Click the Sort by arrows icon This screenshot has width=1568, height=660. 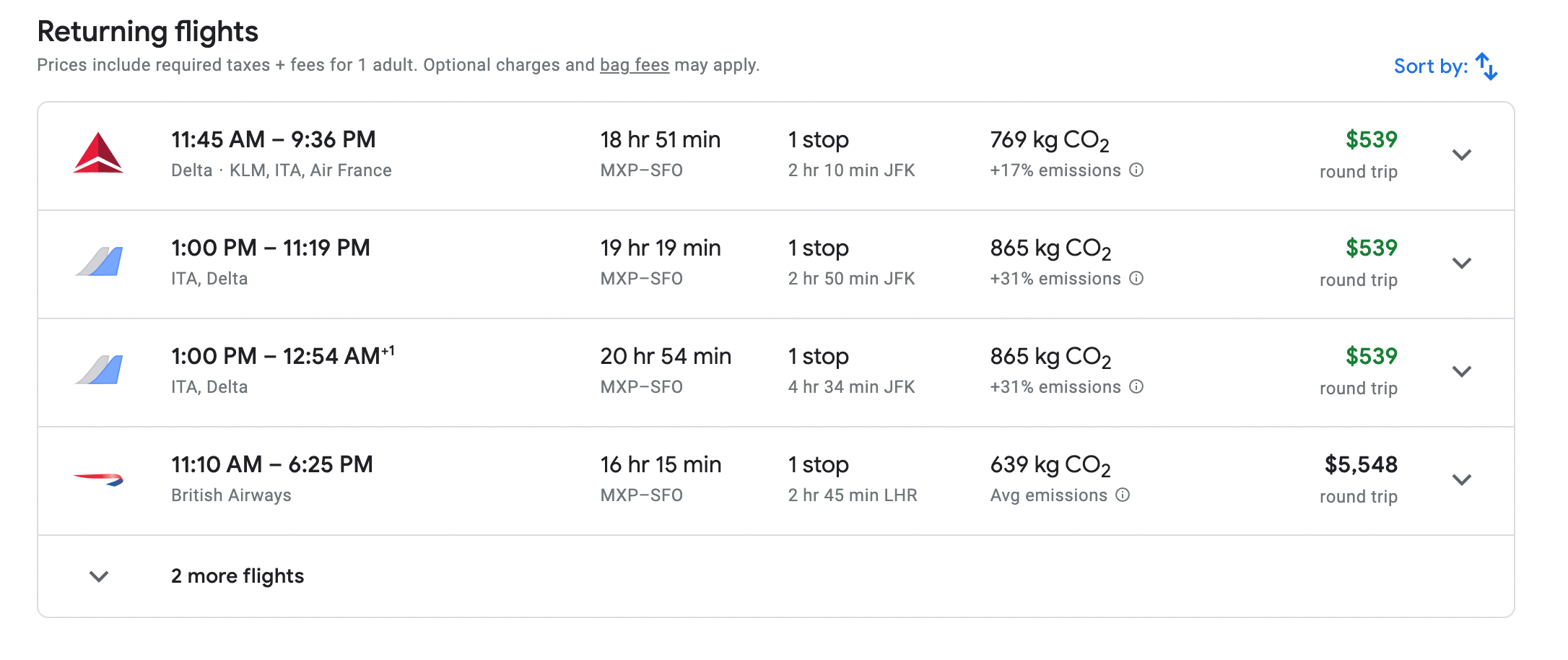[x=1486, y=66]
